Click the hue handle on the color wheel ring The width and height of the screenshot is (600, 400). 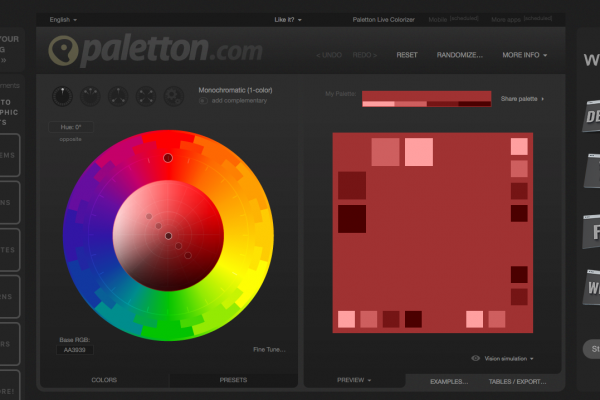(168, 158)
